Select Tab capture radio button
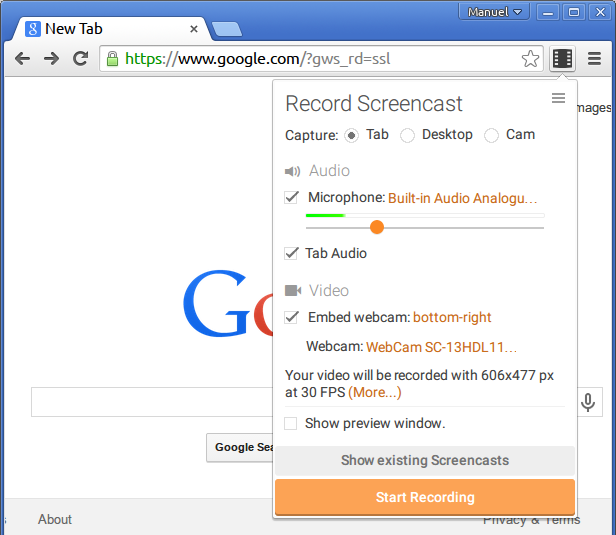The height and width of the screenshot is (535, 616). (351, 136)
